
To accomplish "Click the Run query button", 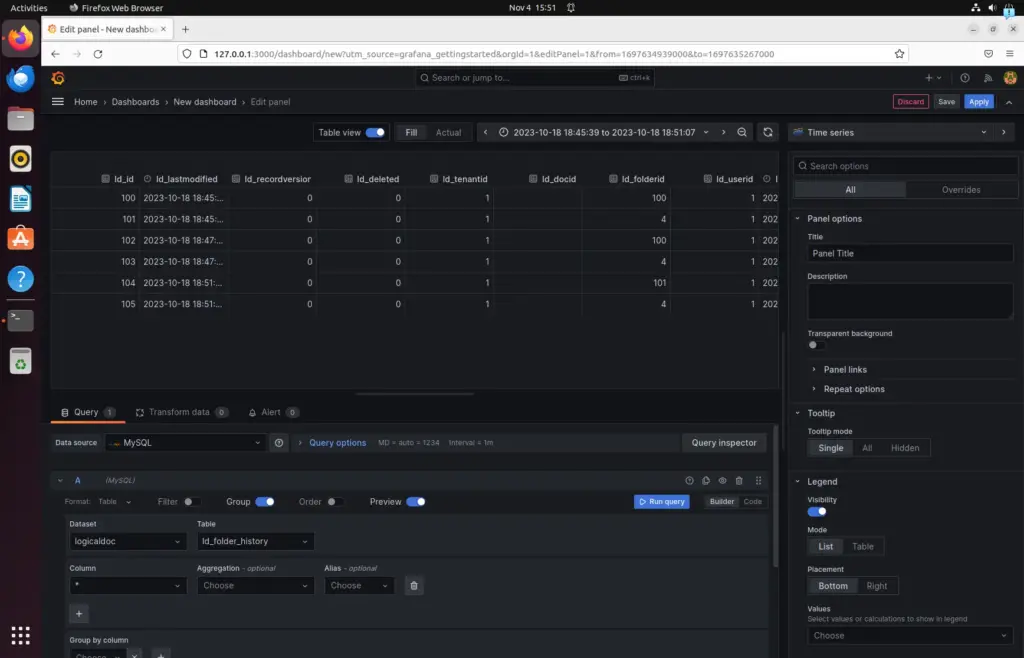I will click(662, 502).
